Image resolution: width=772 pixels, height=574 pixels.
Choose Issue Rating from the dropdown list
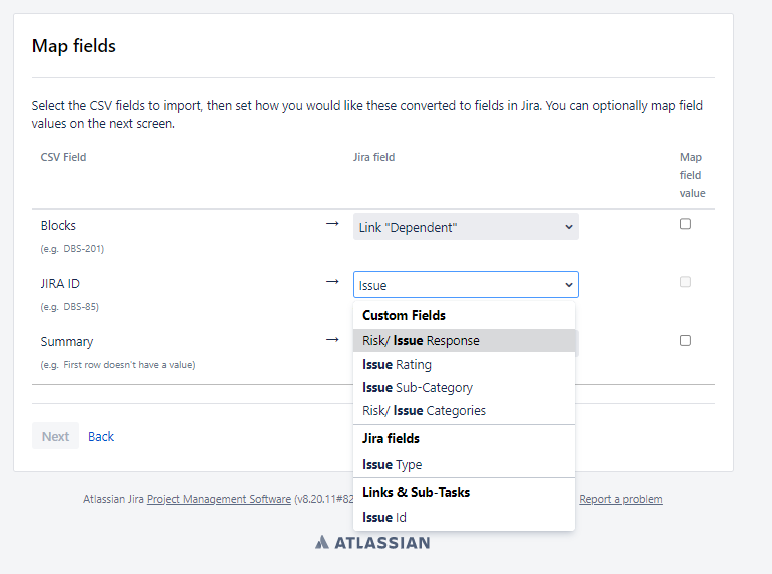point(464,365)
